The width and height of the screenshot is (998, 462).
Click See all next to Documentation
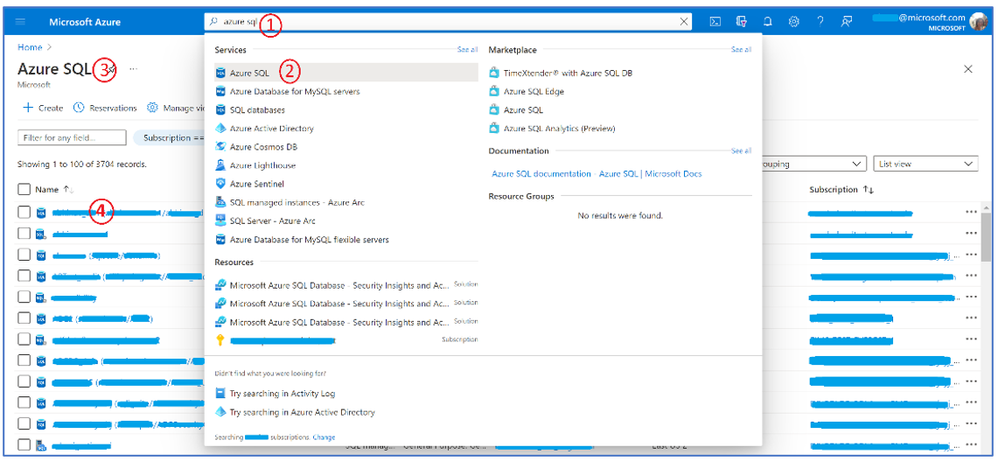point(741,151)
